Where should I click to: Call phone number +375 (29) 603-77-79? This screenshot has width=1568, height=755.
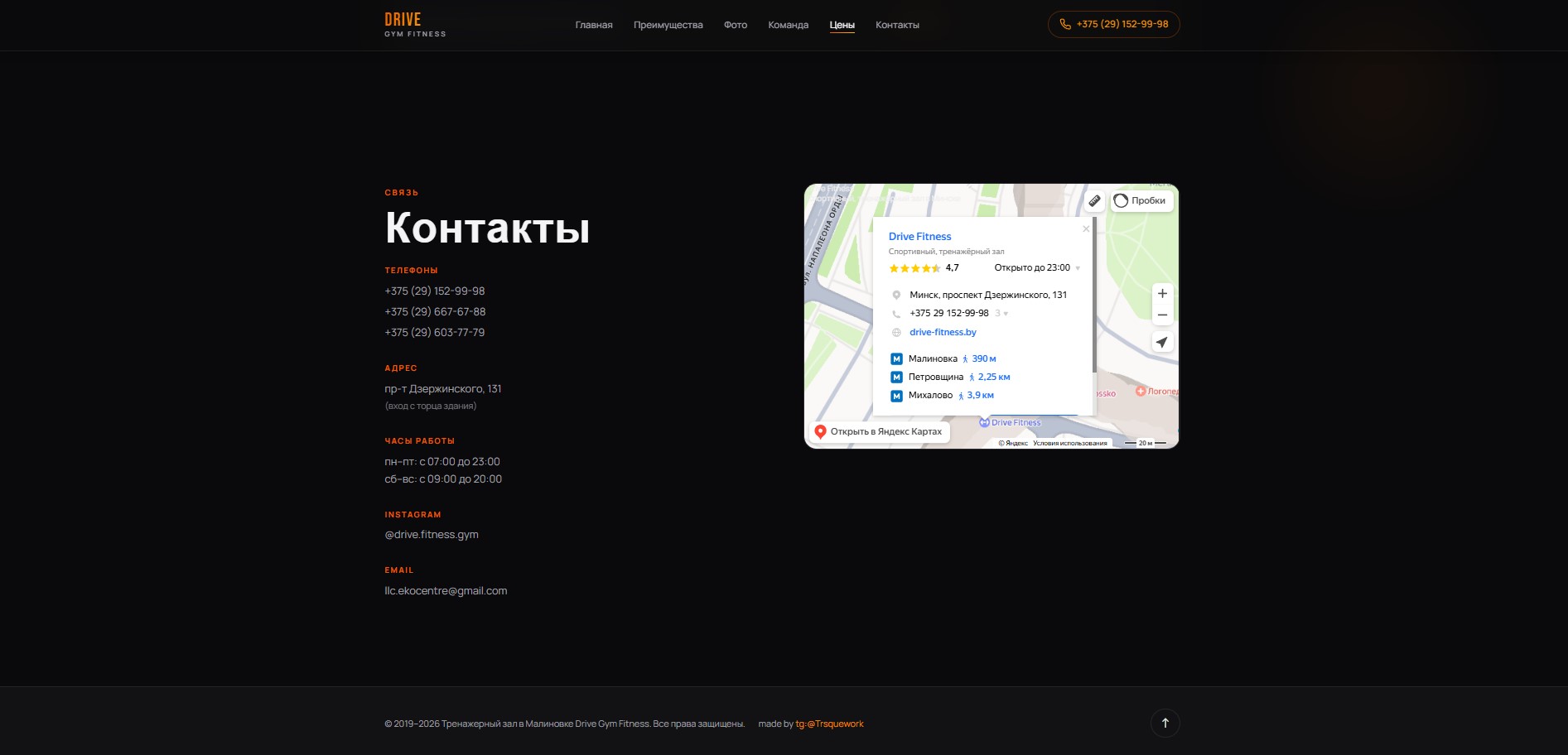435,333
